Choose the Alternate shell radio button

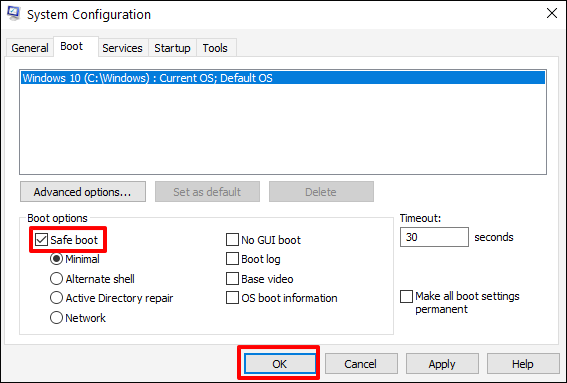point(56,279)
